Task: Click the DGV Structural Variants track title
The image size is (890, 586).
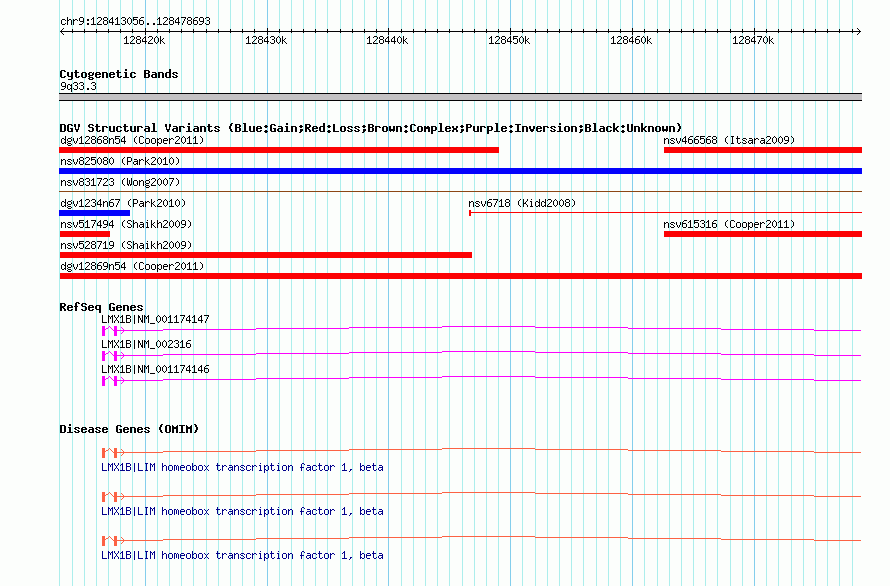Action: click(x=371, y=128)
